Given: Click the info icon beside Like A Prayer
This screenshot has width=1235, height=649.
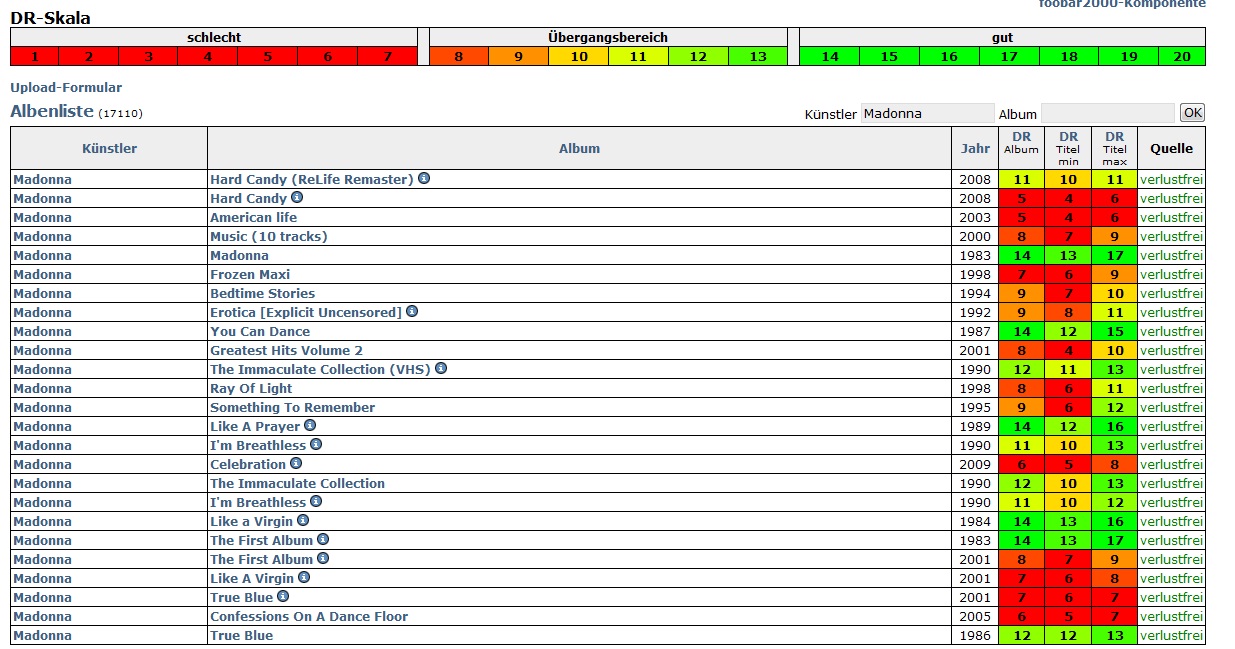Looking at the screenshot, I should pos(310,426).
